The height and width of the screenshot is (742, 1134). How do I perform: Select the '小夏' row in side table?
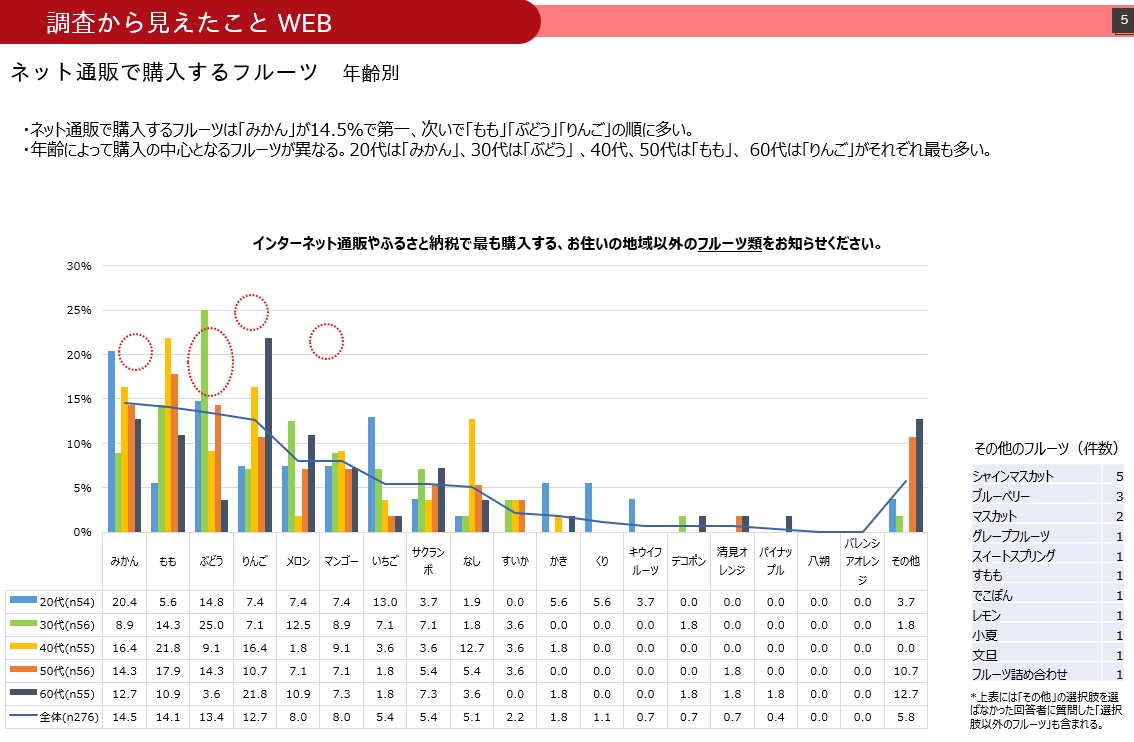pos(1046,635)
